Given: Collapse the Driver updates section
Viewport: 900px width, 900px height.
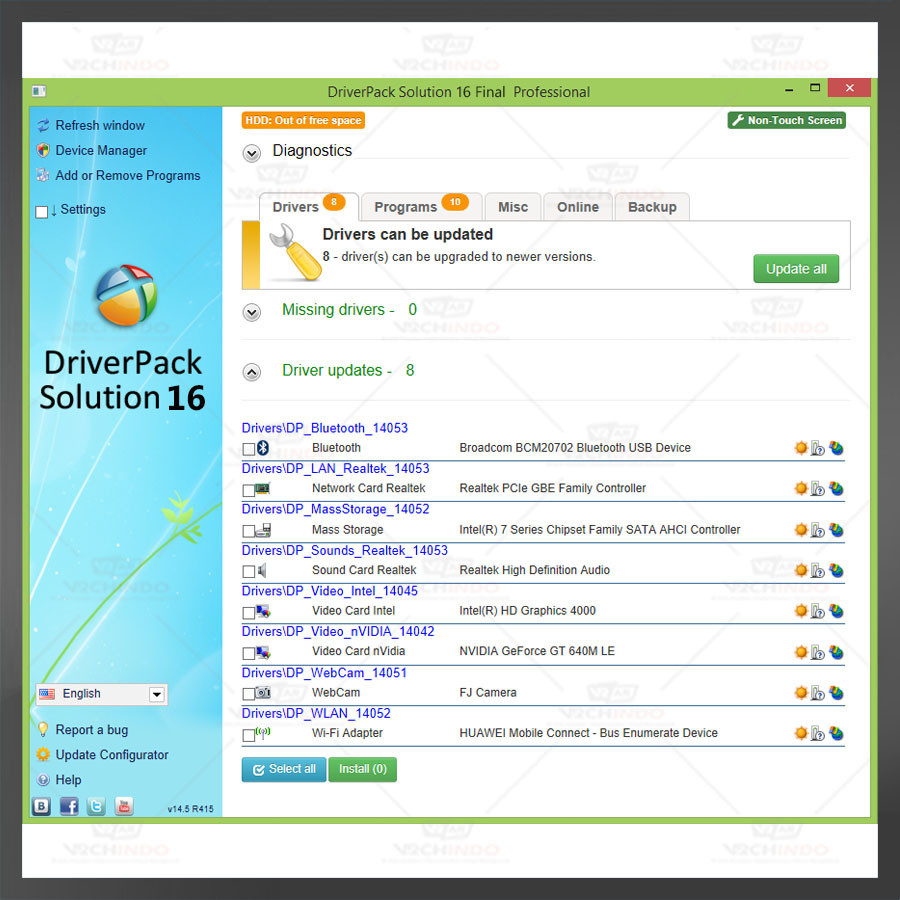Looking at the screenshot, I should [252, 372].
